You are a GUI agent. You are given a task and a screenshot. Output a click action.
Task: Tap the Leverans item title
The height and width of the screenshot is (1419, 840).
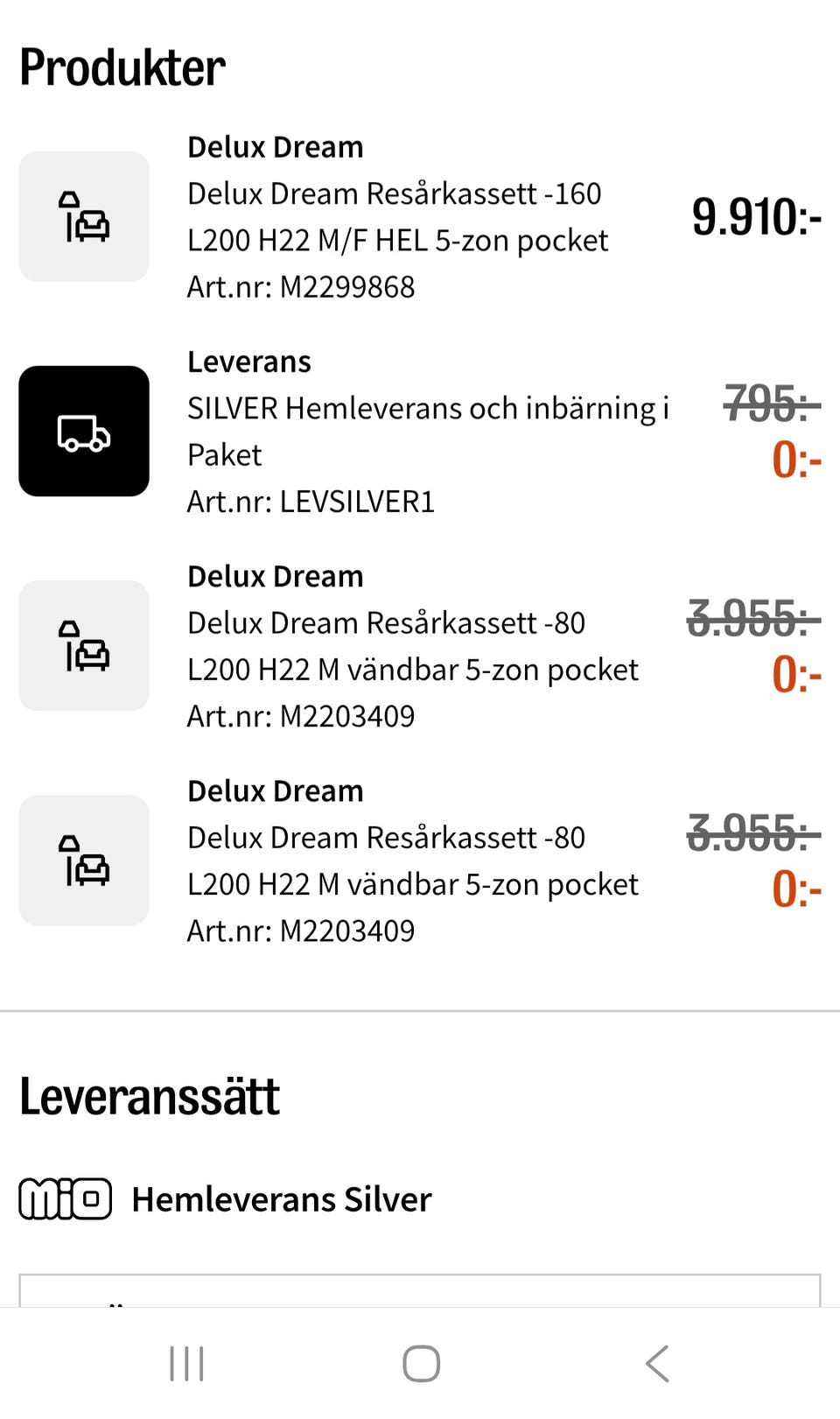click(249, 362)
